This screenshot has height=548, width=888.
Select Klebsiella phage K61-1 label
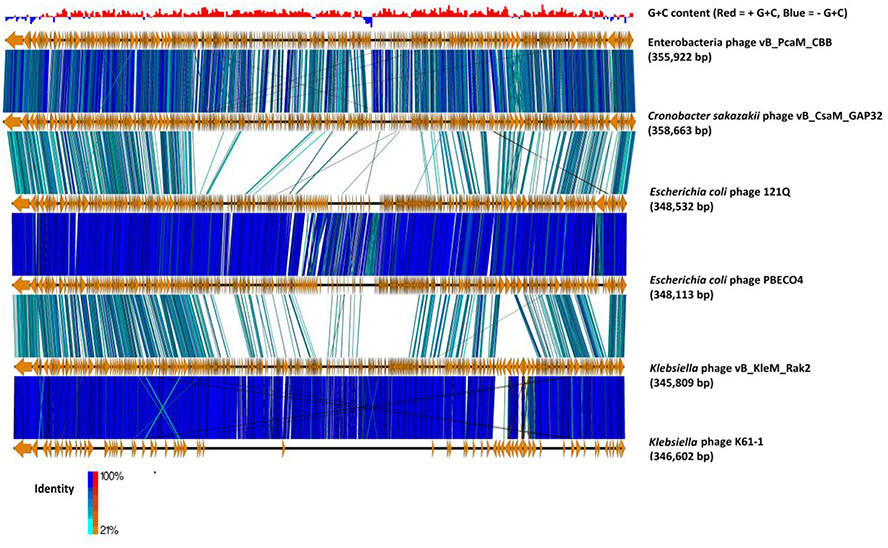(706, 442)
